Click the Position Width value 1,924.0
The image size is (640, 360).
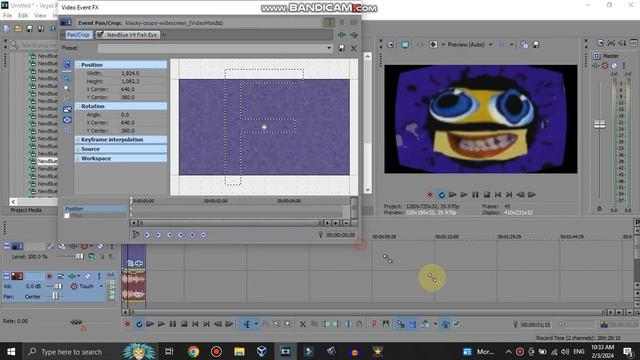[130, 73]
